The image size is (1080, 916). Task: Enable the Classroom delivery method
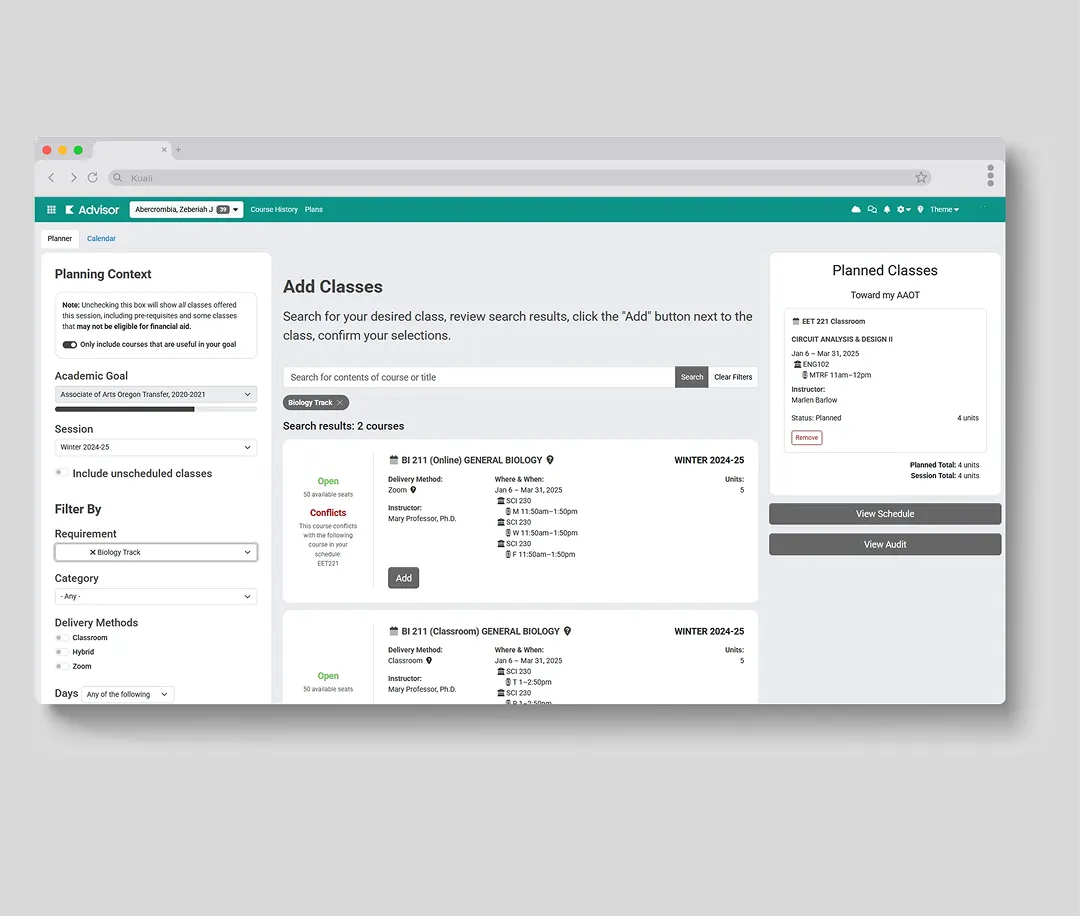62,638
